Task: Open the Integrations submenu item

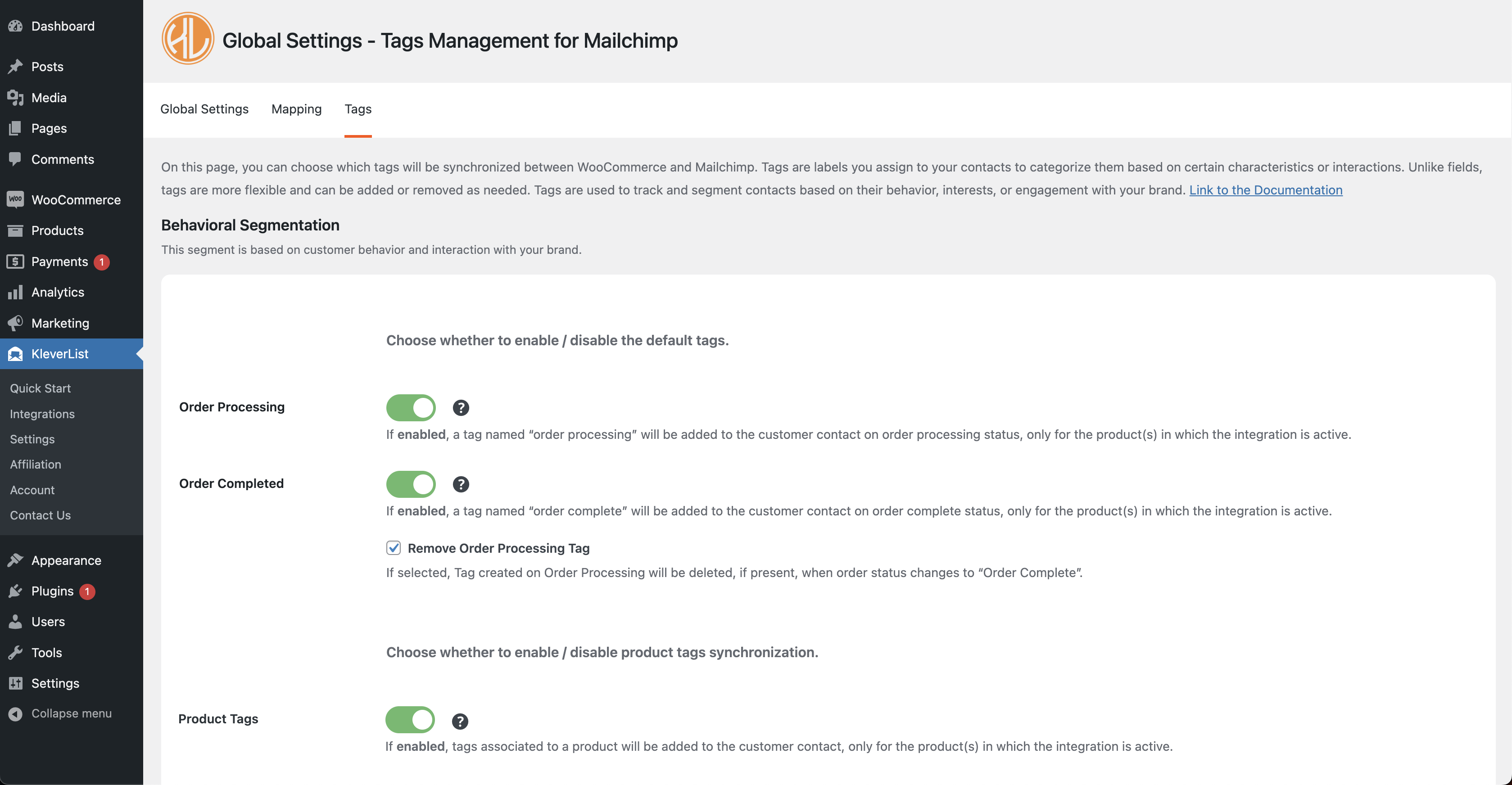Action: [42, 414]
